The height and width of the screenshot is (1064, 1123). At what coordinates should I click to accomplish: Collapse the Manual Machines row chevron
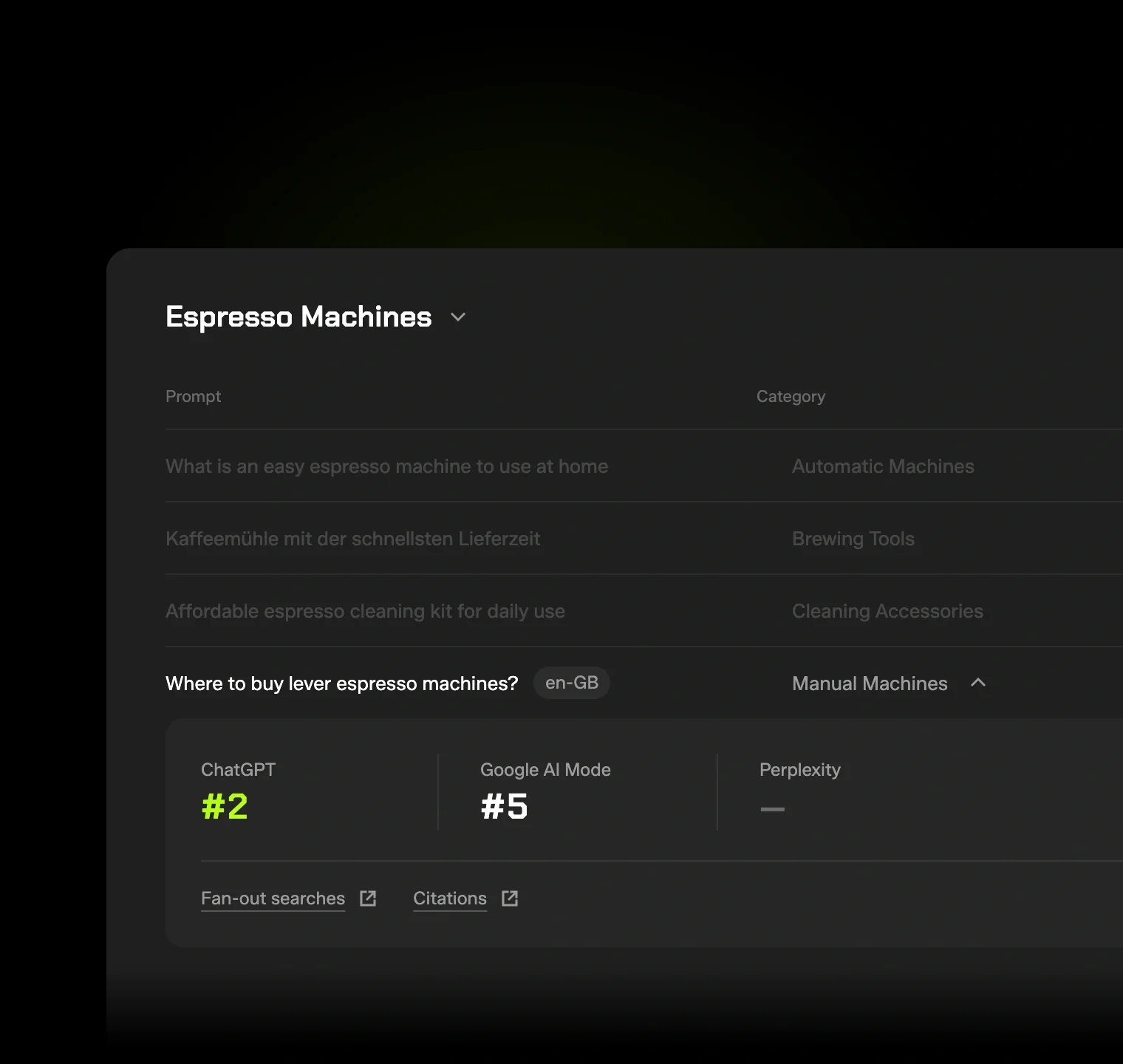click(x=978, y=683)
